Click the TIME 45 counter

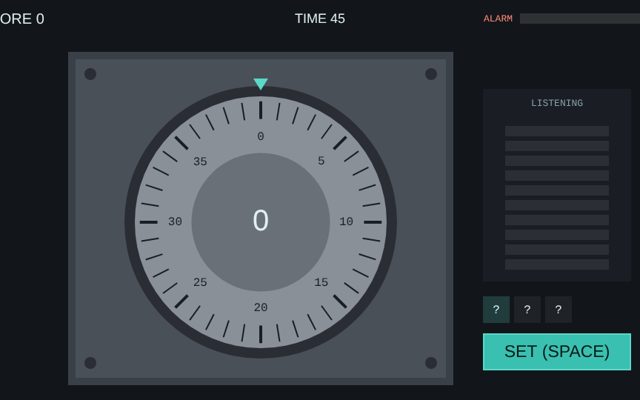320,18
